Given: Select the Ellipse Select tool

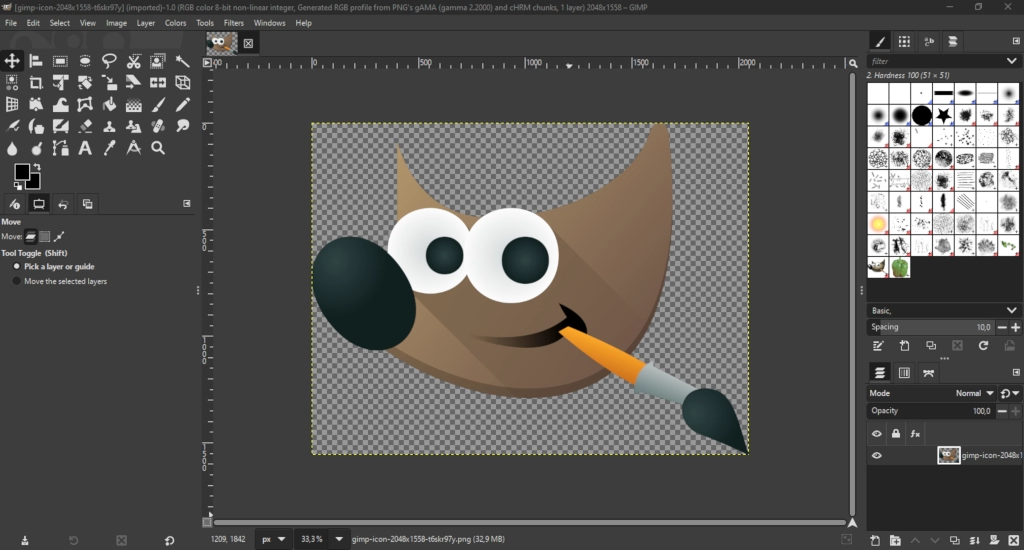Looking at the screenshot, I should pyautogui.click(x=85, y=61).
